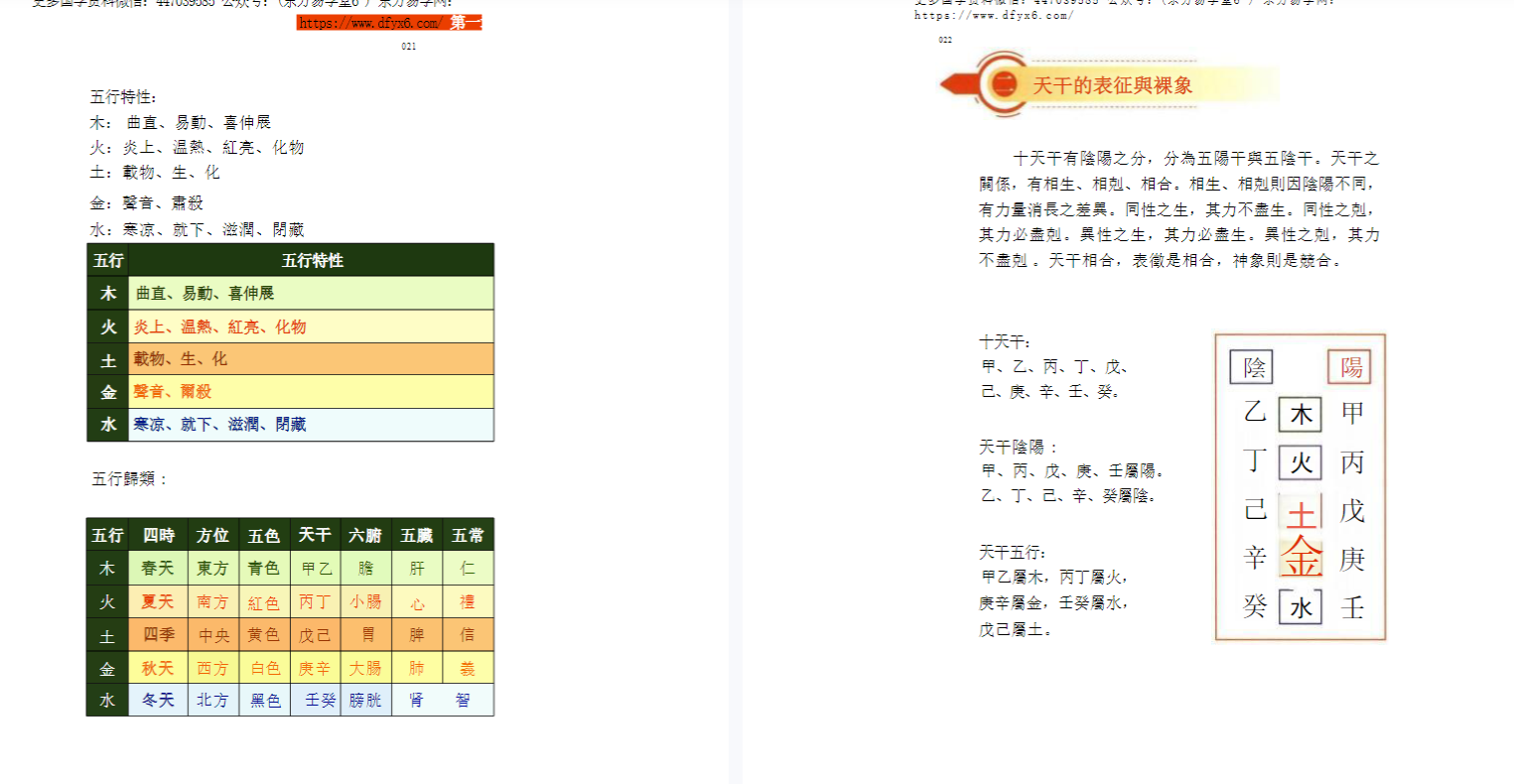Click the 五行歸類 heading text

tap(130, 479)
